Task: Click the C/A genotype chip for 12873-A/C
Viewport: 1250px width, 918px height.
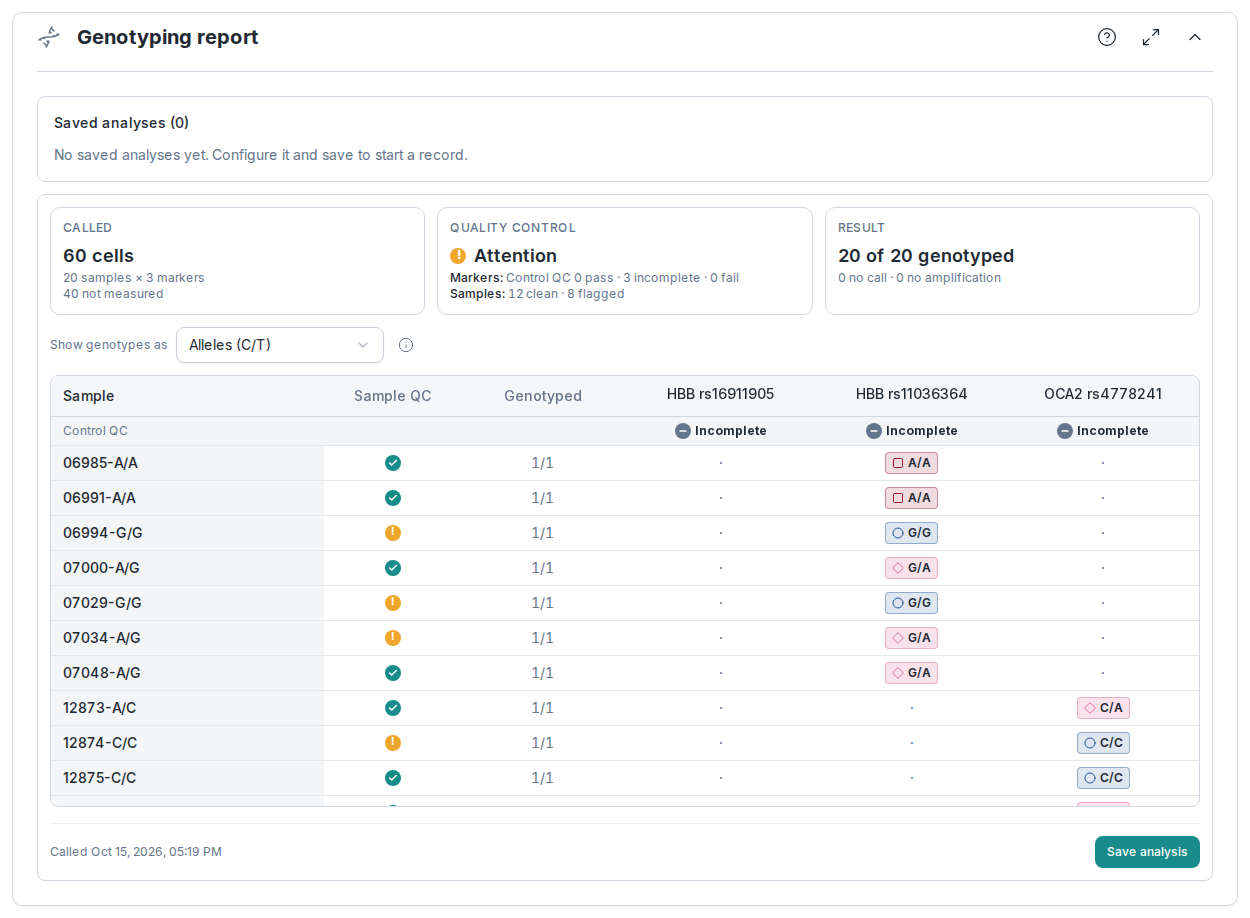Action: [1103, 708]
